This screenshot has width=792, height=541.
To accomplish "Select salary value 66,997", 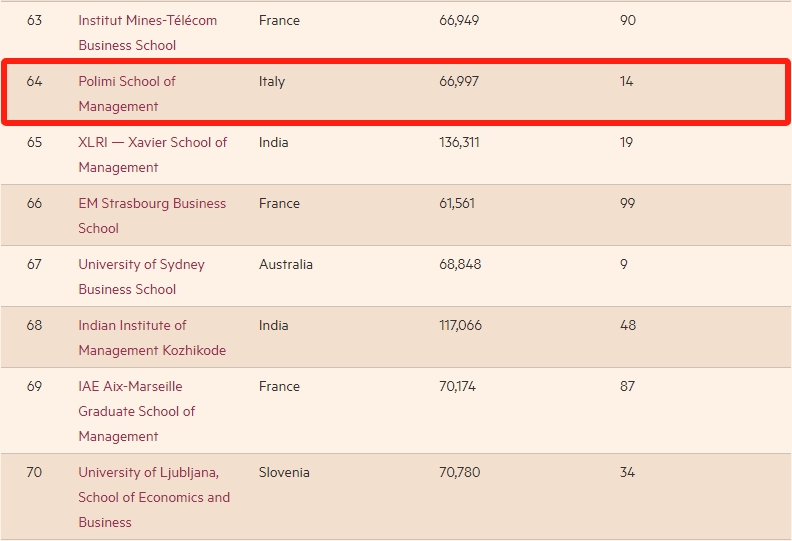I will tap(459, 81).
